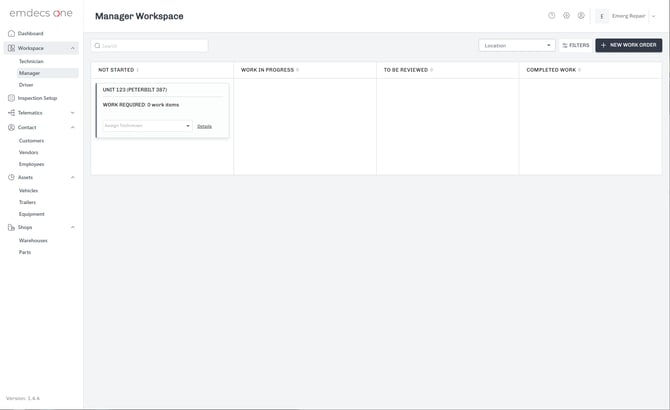Click the info icon beside Not Started
This screenshot has height=410, width=670.
(138, 70)
